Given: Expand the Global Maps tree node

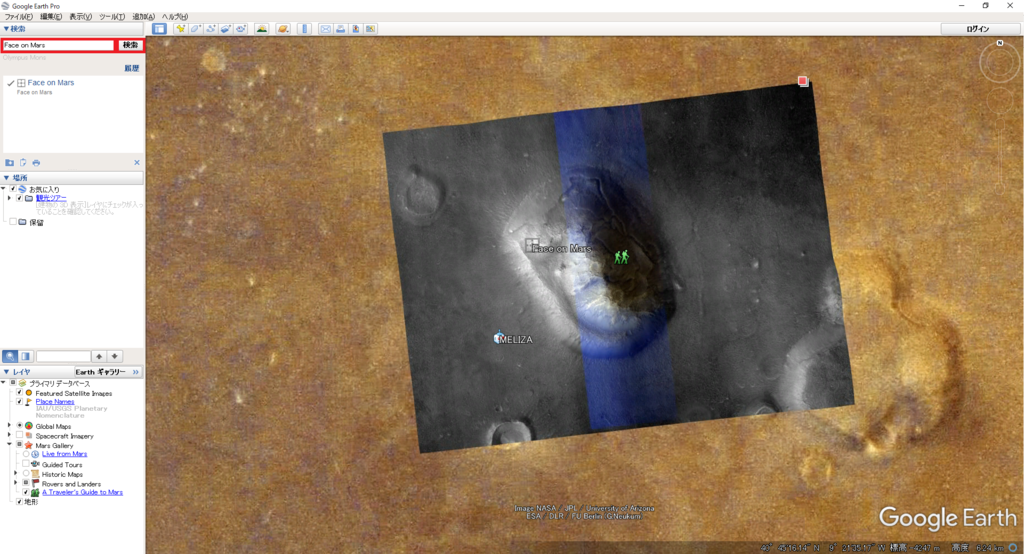Looking at the screenshot, I should click(x=10, y=426).
